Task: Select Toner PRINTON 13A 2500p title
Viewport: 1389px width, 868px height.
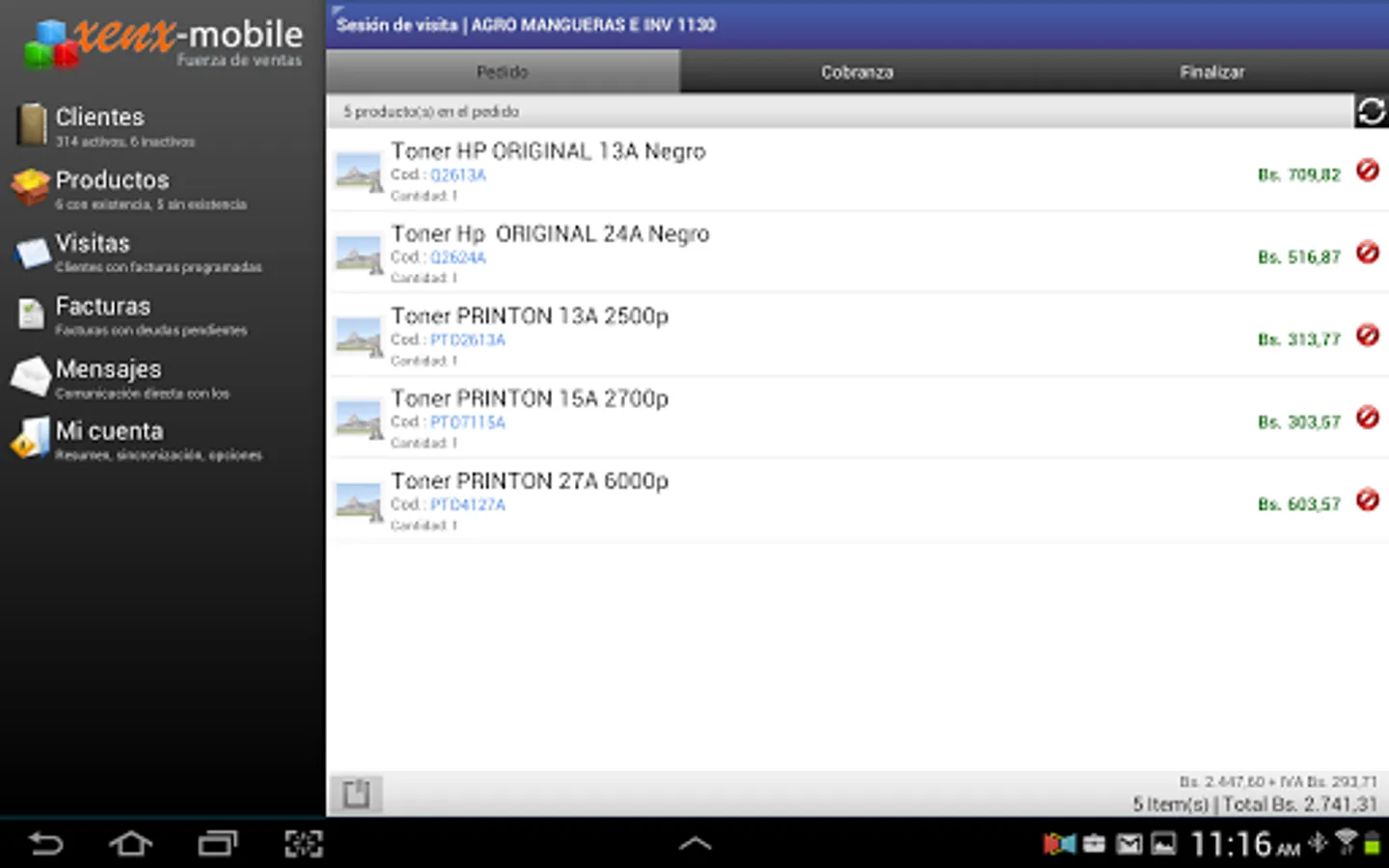Action: coord(530,316)
